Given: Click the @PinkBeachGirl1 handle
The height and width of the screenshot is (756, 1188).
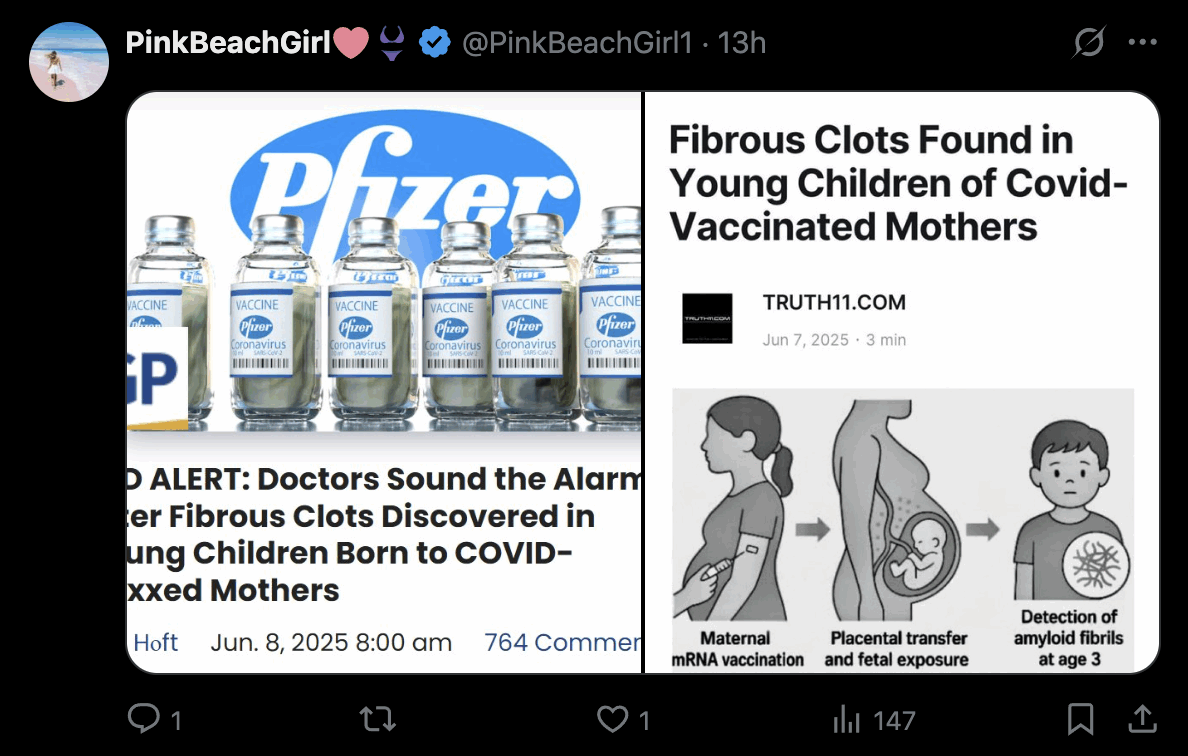Looking at the screenshot, I should pyautogui.click(x=577, y=43).
